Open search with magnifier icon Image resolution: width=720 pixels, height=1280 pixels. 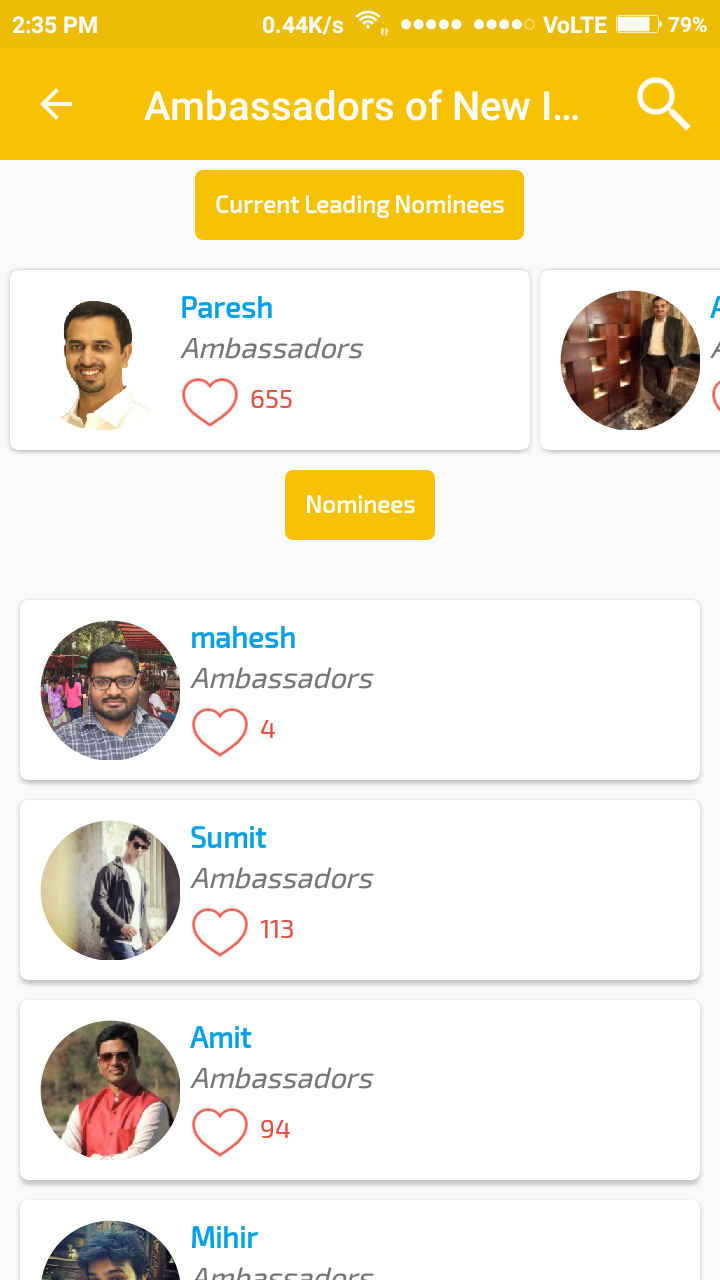tap(663, 104)
